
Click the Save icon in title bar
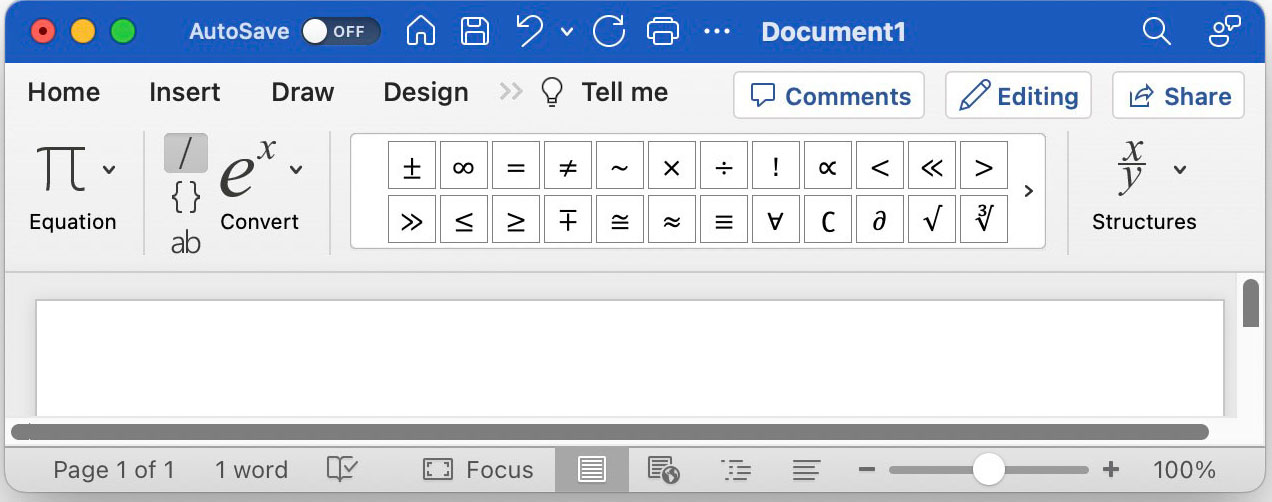475,31
